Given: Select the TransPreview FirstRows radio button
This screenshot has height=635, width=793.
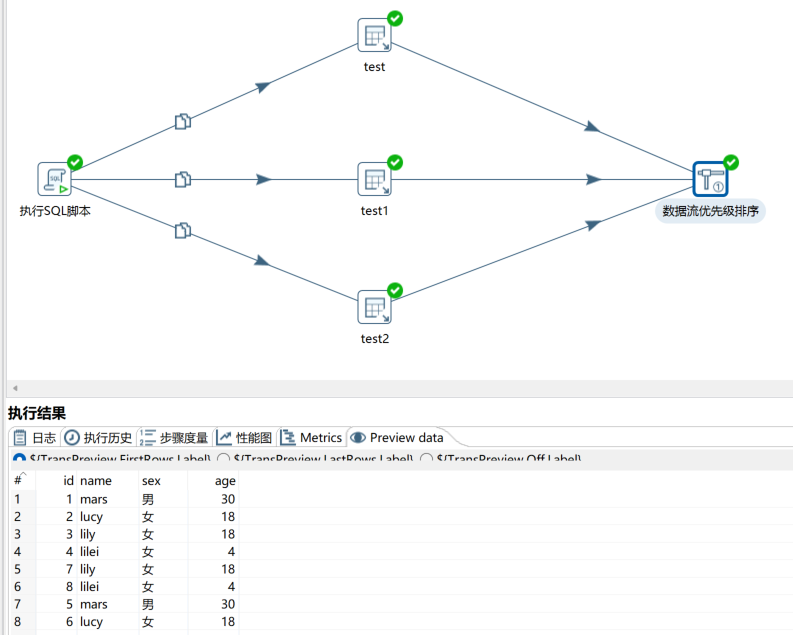Looking at the screenshot, I should [18, 459].
